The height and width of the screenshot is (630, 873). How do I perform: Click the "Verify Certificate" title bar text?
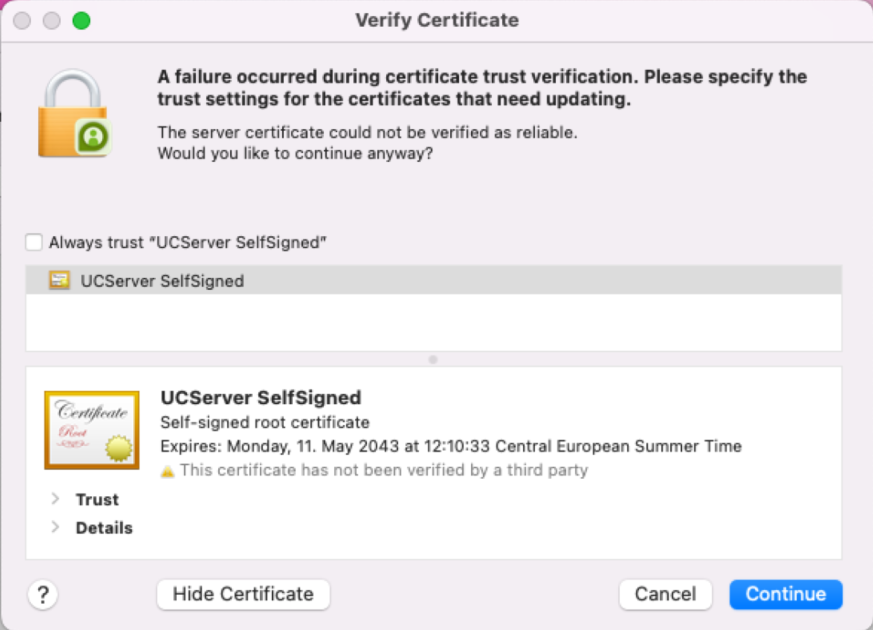click(x=437, y=20)
